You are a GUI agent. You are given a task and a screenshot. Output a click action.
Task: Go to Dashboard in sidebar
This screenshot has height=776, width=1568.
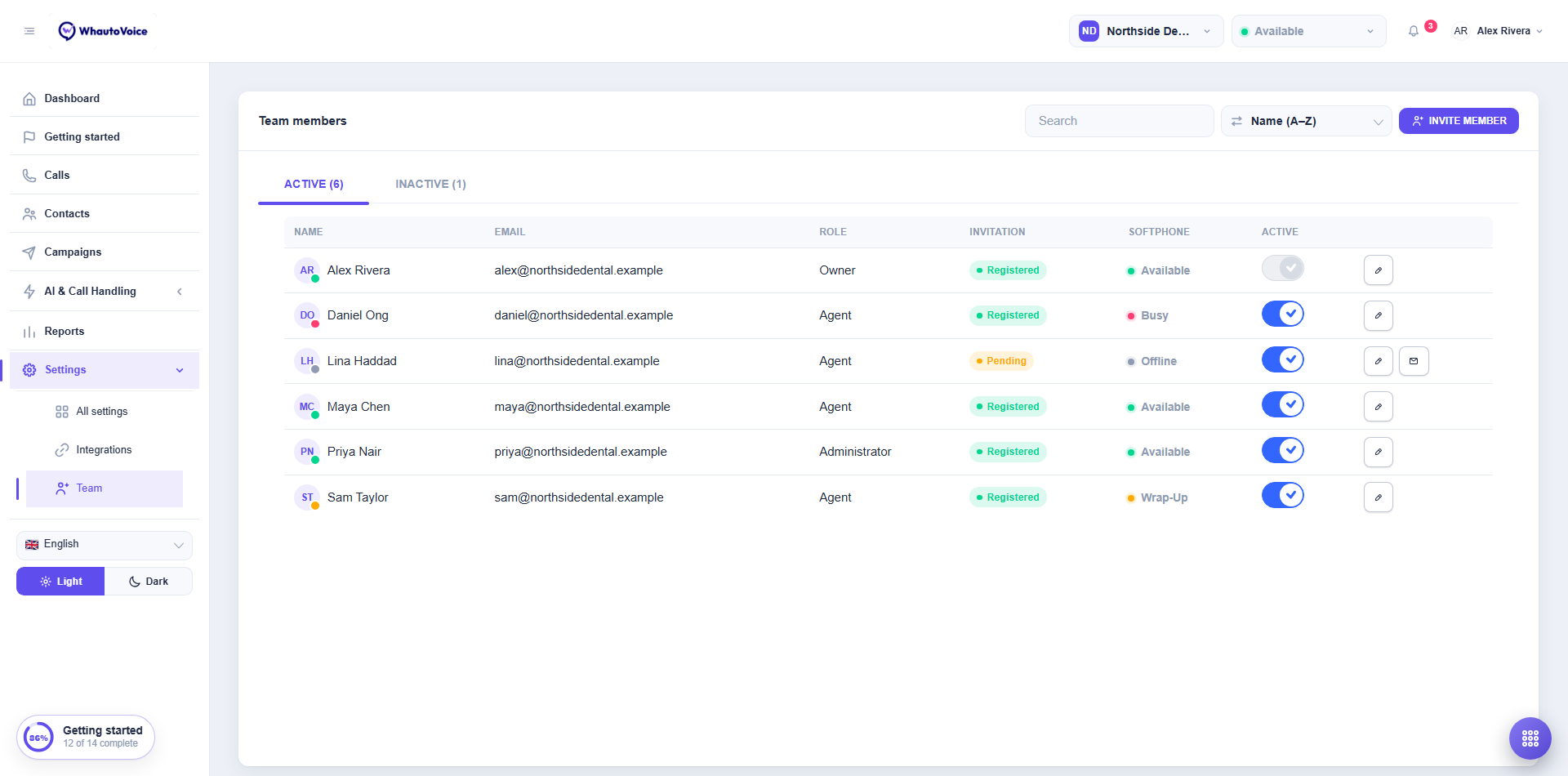point(105,98)
